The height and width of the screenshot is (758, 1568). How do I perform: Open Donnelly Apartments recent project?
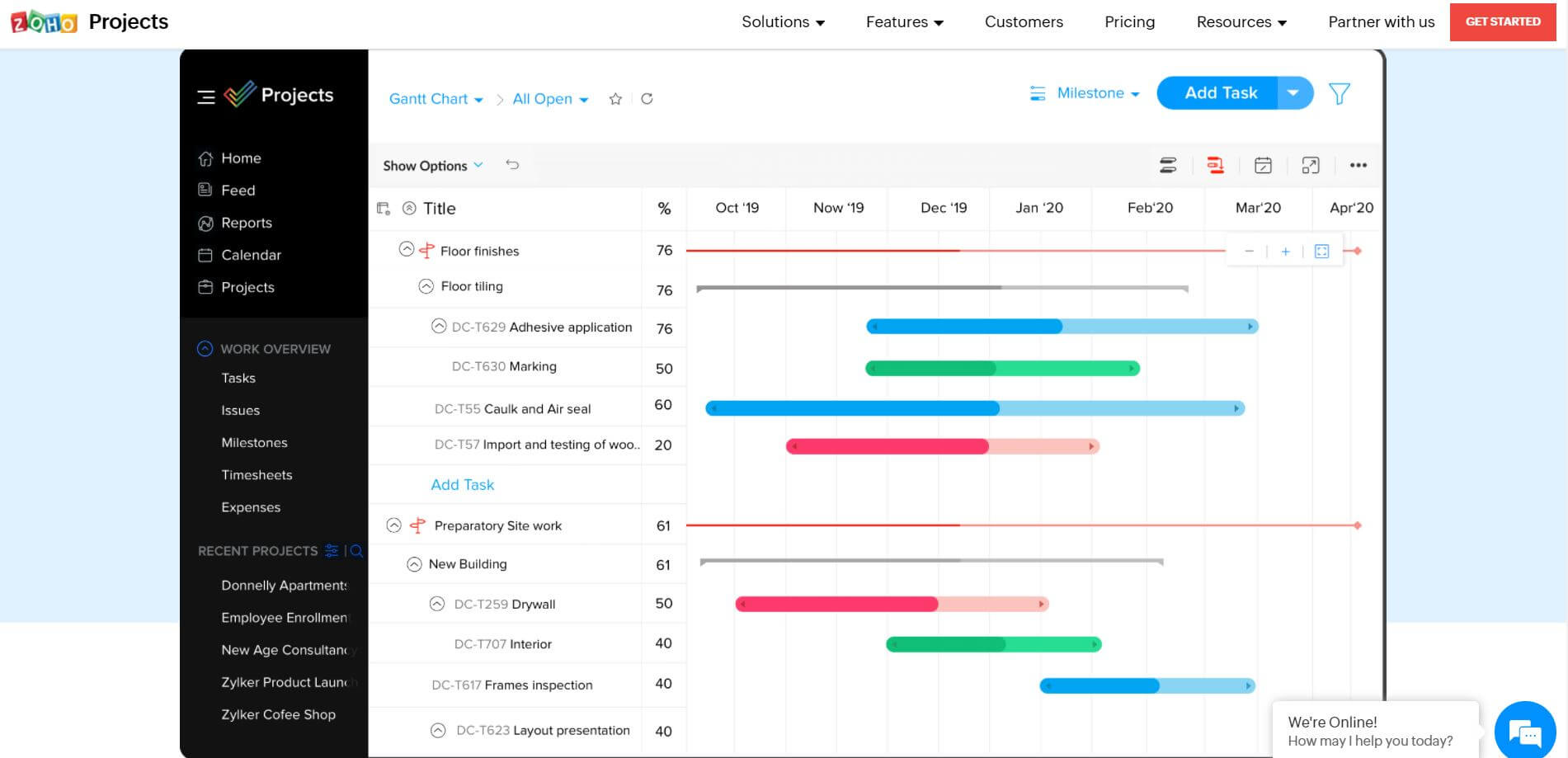(284, 585)
